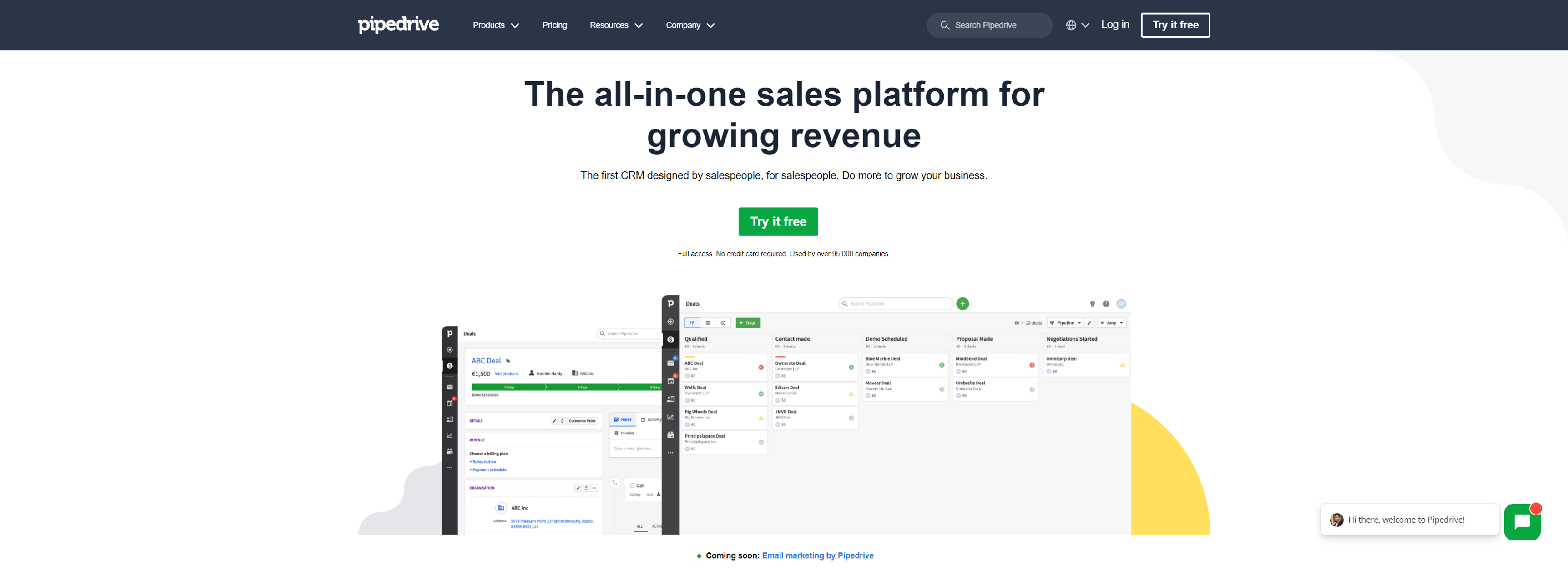Select the ALL tab below the Call activity
Screen dimensions: 1568x568
[x=640, y=527]
